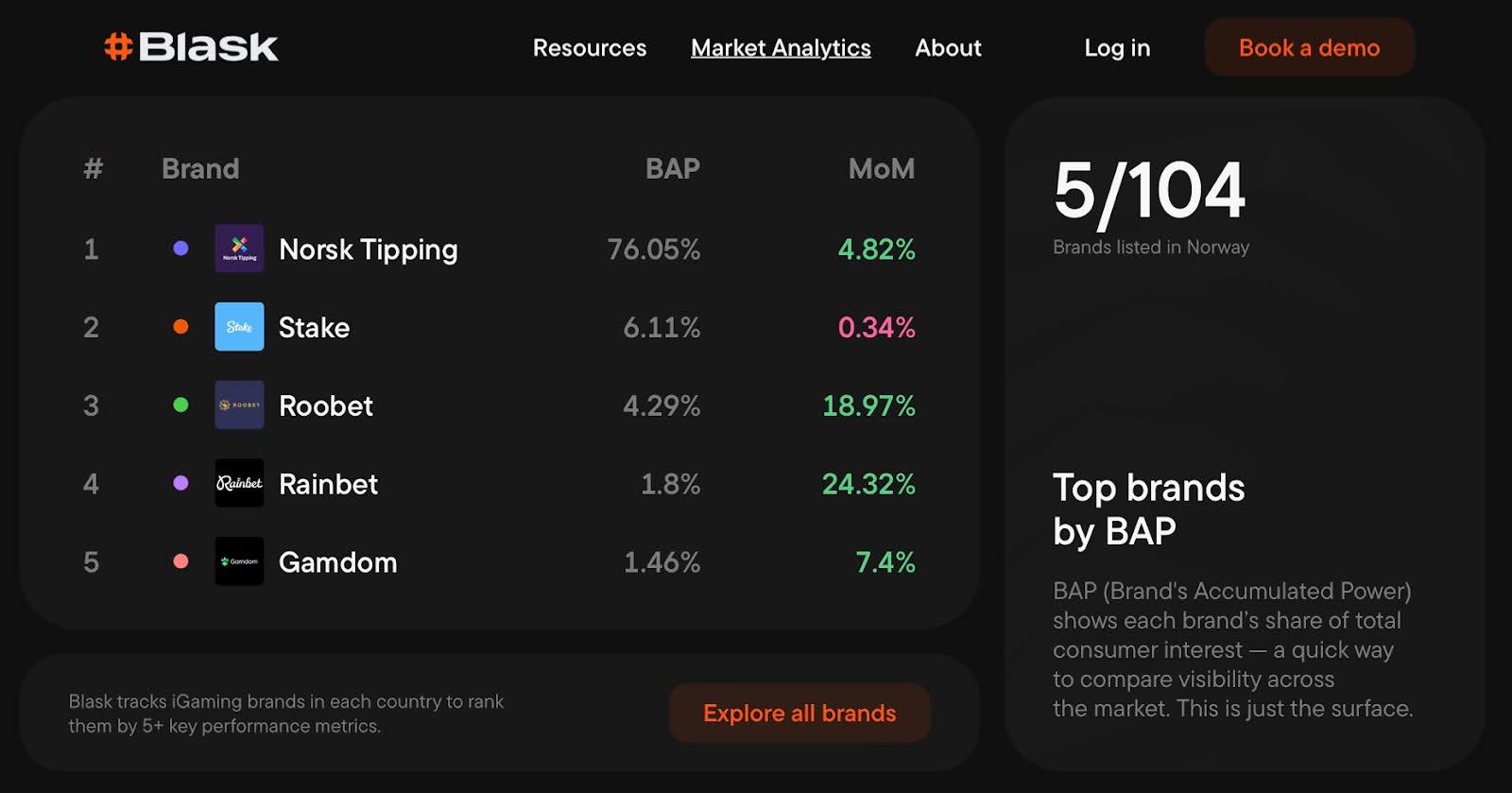
Task: Click Rainbet's purple color dot
Action: point(180,483)
